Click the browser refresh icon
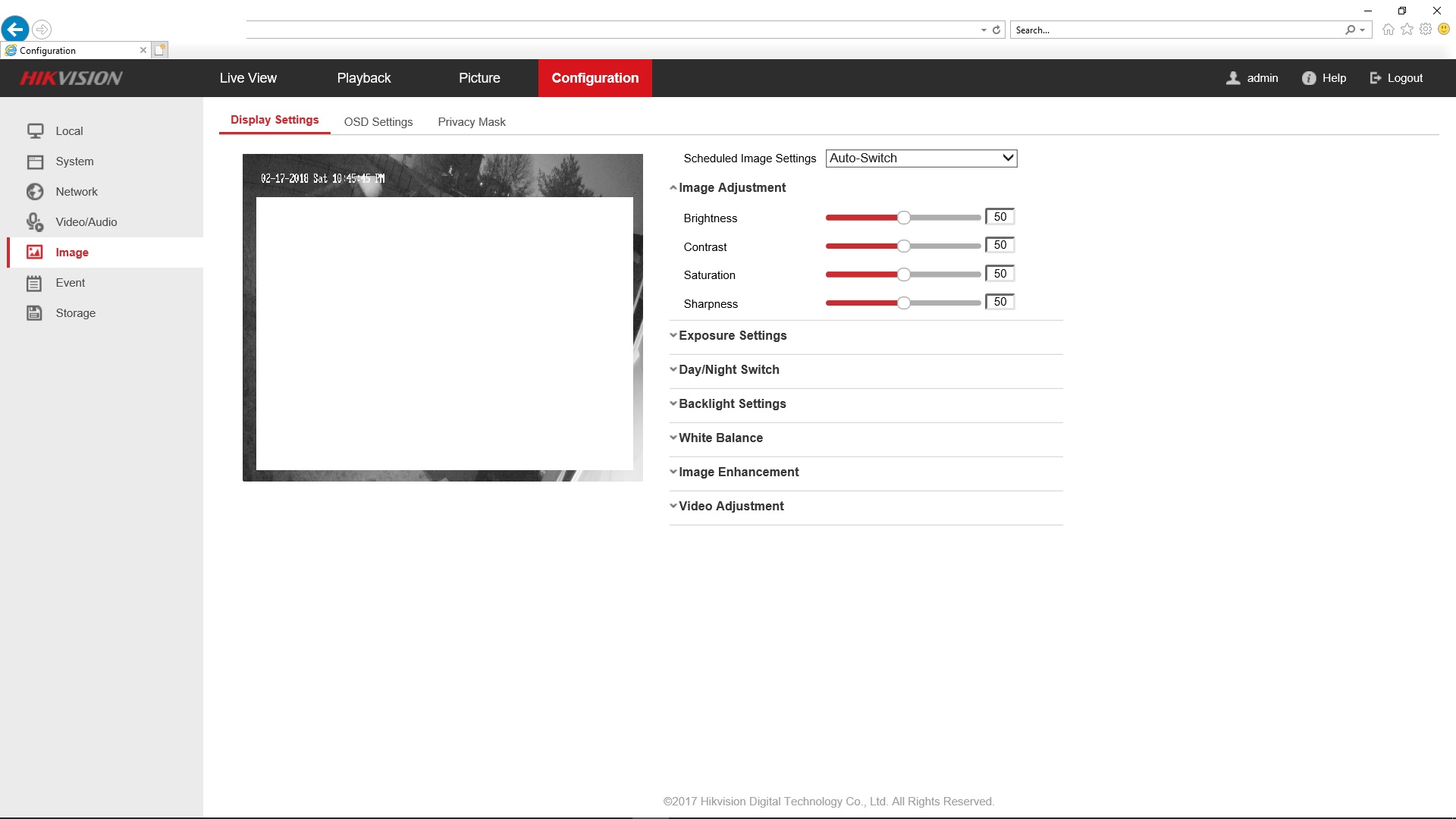The image size is (1456, 819). click(x=996, y=30)
